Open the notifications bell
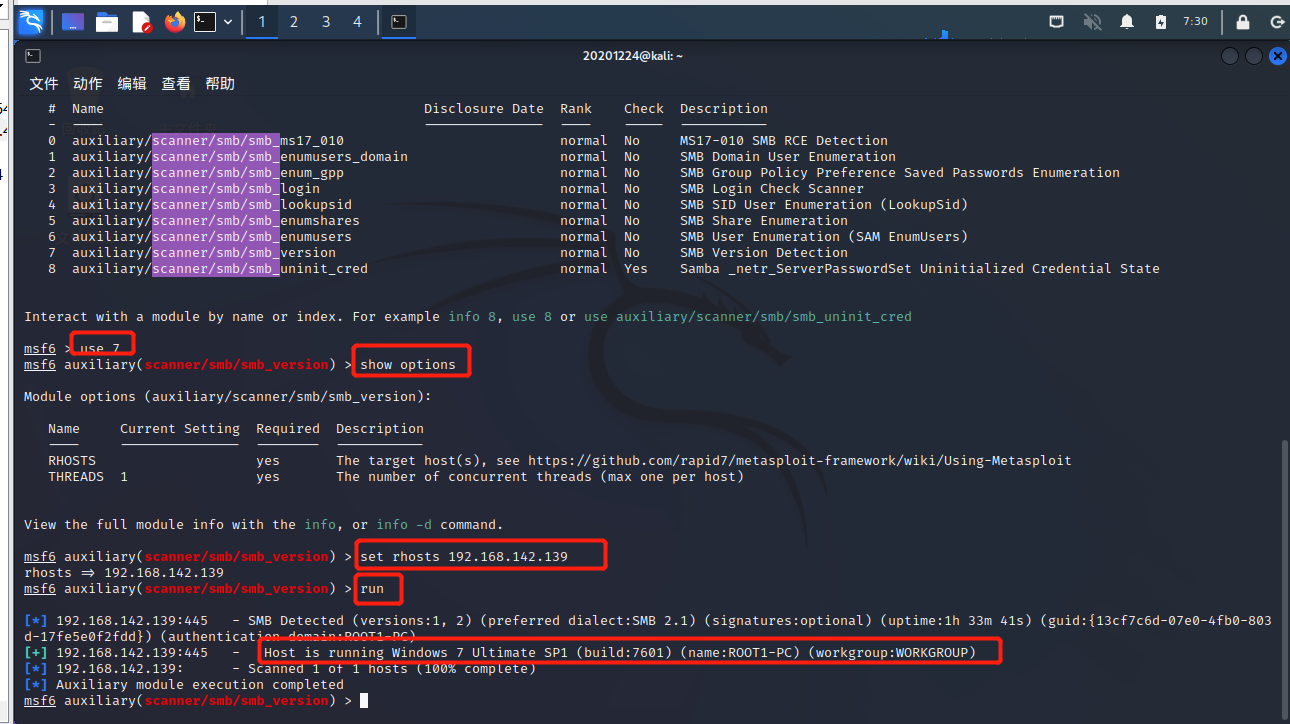Image resolution: width=1290 pixels, height=724 pixels. pos(1127,21)
